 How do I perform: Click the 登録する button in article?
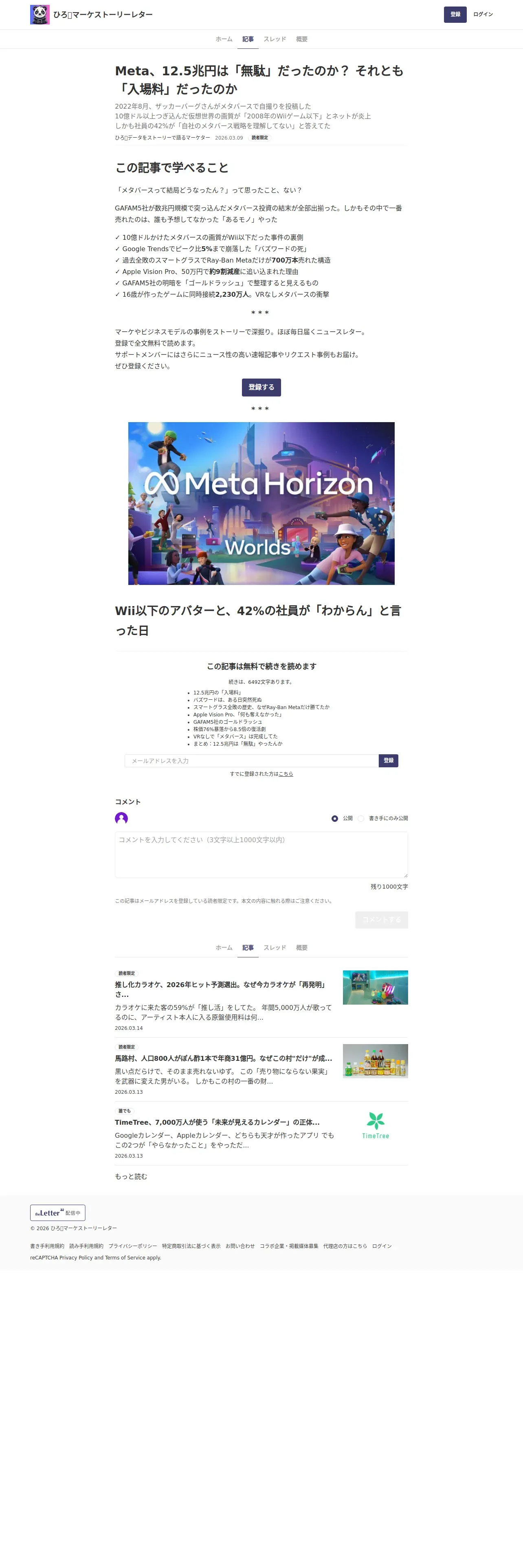click(x=261, y=387)
